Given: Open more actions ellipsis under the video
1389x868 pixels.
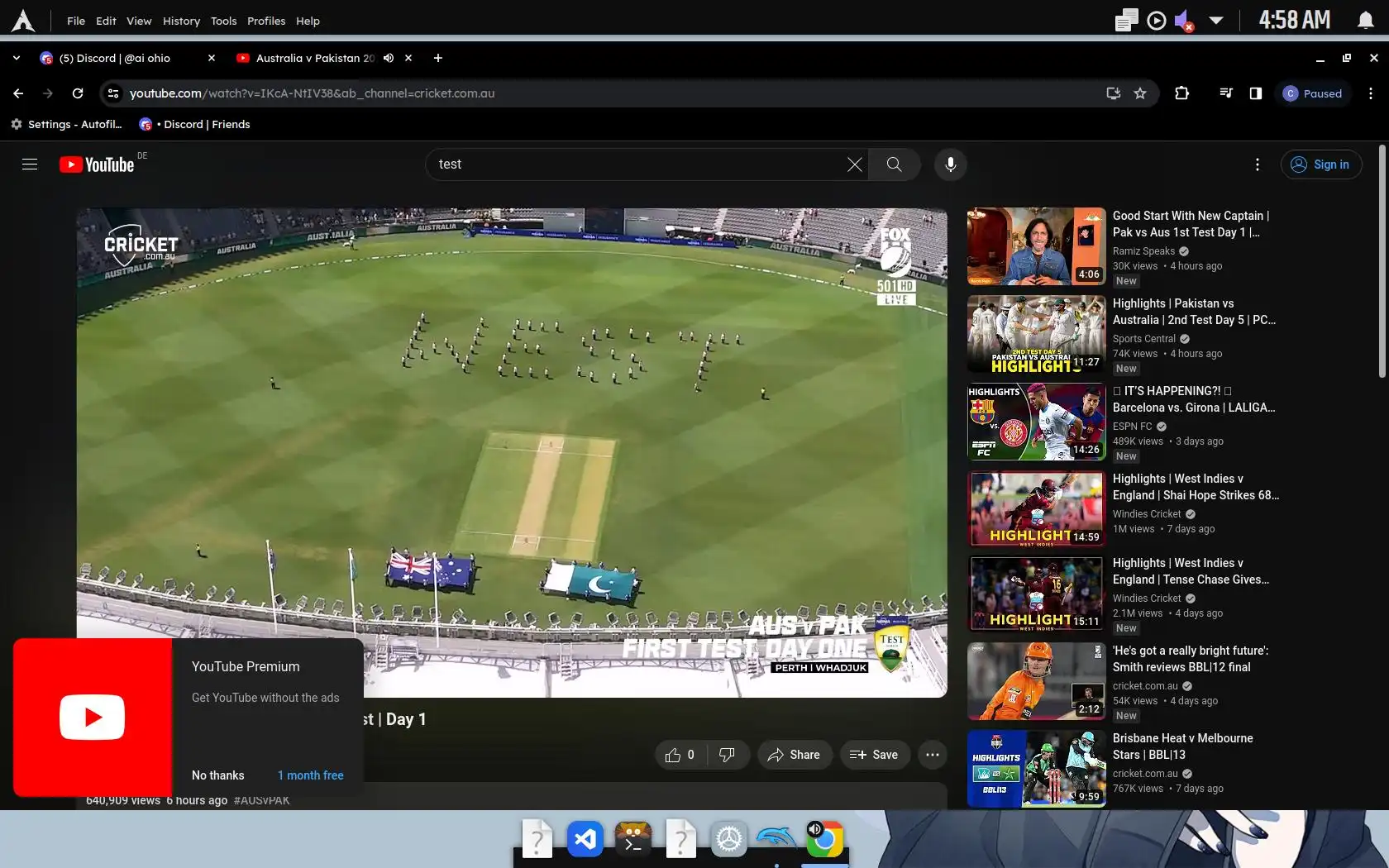Looking at the screenshot, I should click(933, 755).
